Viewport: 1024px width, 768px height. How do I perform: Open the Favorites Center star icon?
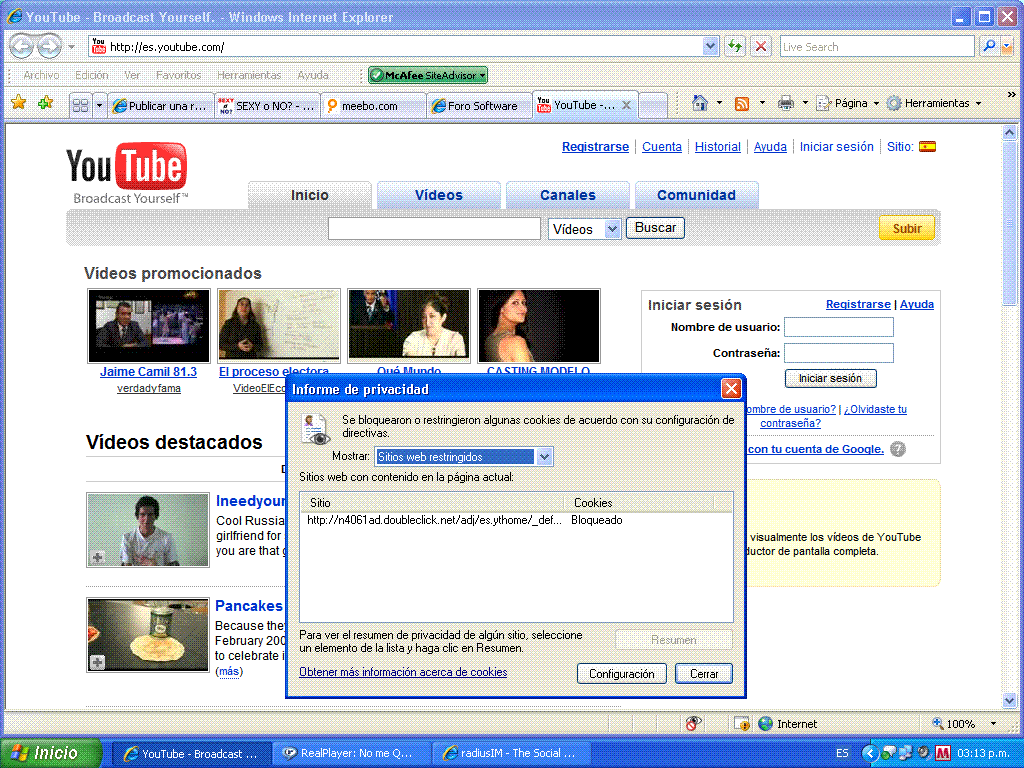pos(18,103)
